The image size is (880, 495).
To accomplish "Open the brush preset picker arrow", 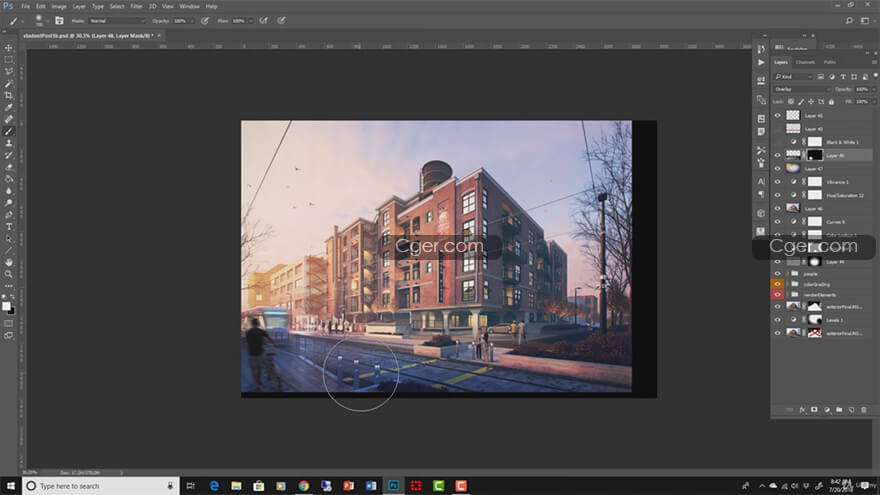I will [47, 21].
